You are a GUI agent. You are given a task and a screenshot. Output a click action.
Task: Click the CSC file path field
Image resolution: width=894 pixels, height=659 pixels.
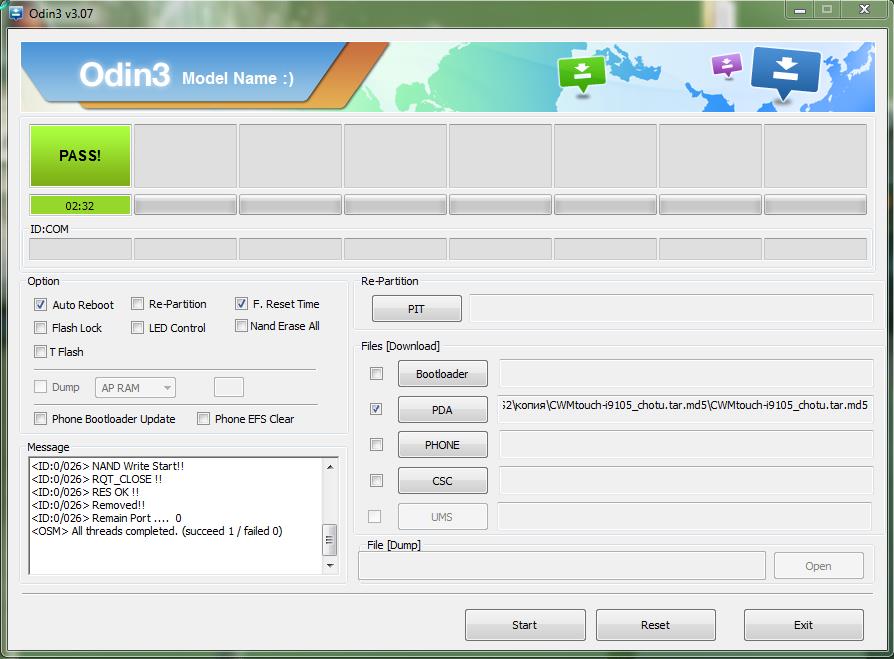pyautogui.click(x=686, y=480)
